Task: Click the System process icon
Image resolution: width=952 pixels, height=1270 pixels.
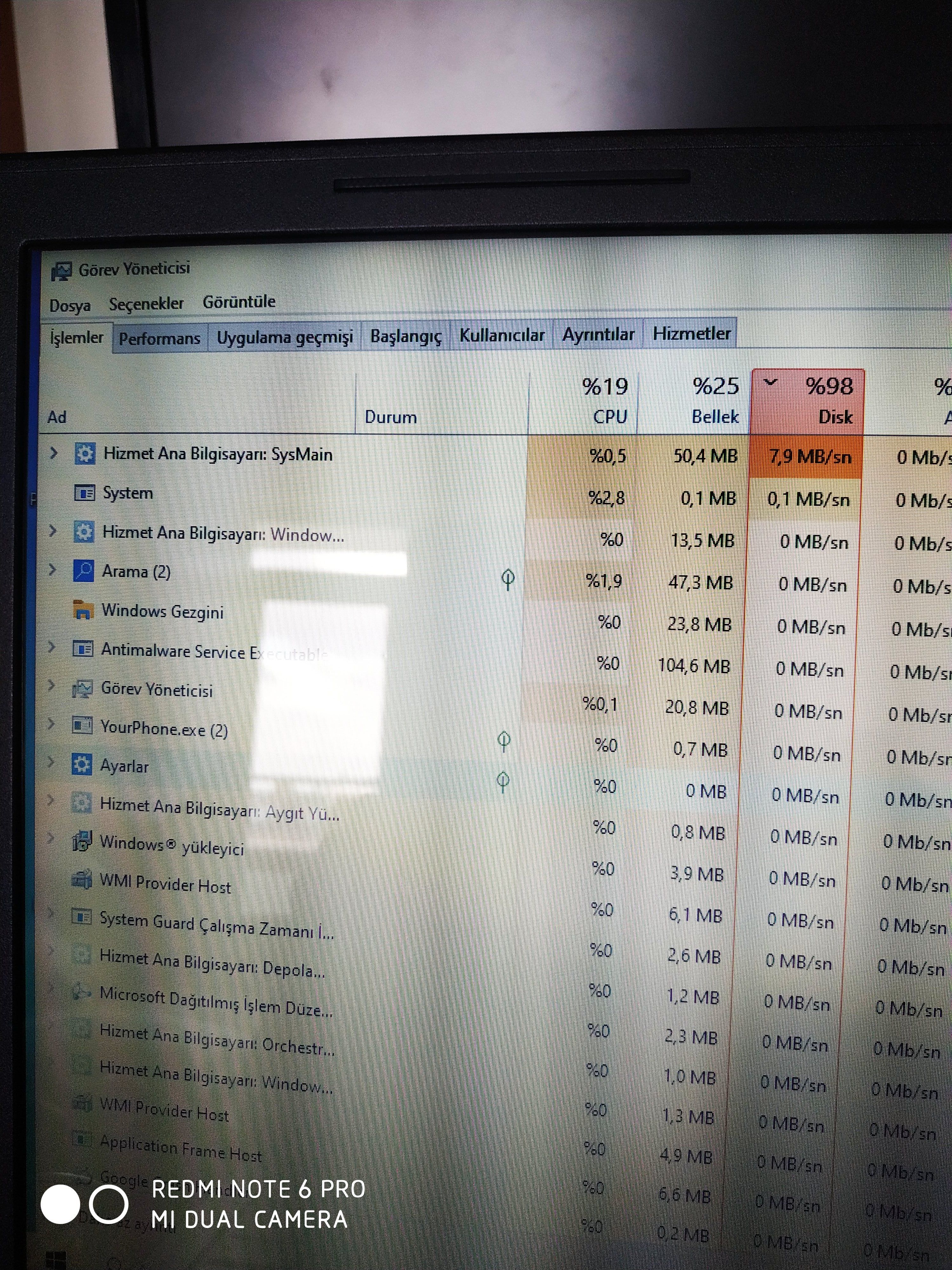Action: coord(84,493)
